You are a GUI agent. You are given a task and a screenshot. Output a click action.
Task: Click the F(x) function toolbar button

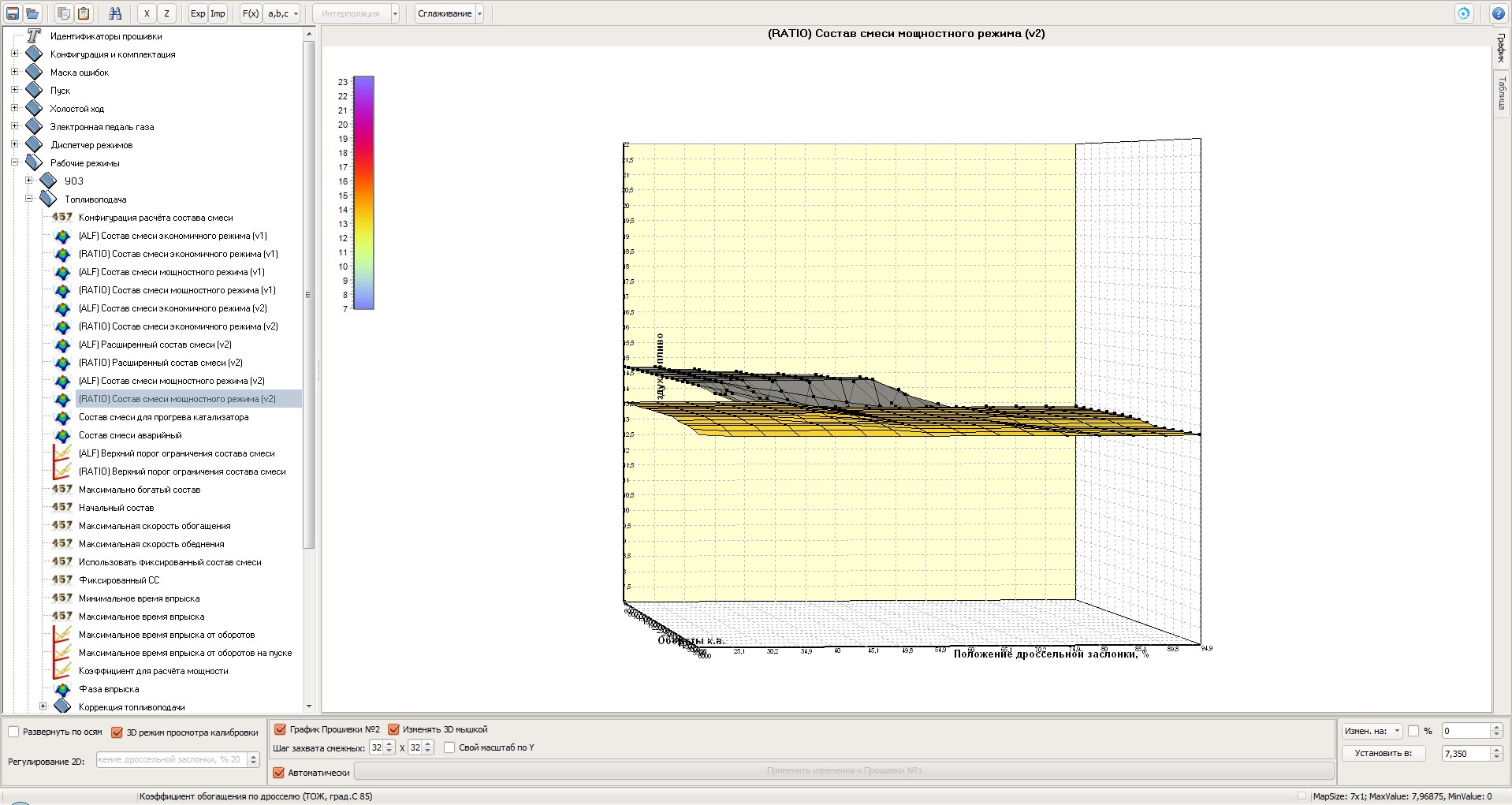point(250,13)
